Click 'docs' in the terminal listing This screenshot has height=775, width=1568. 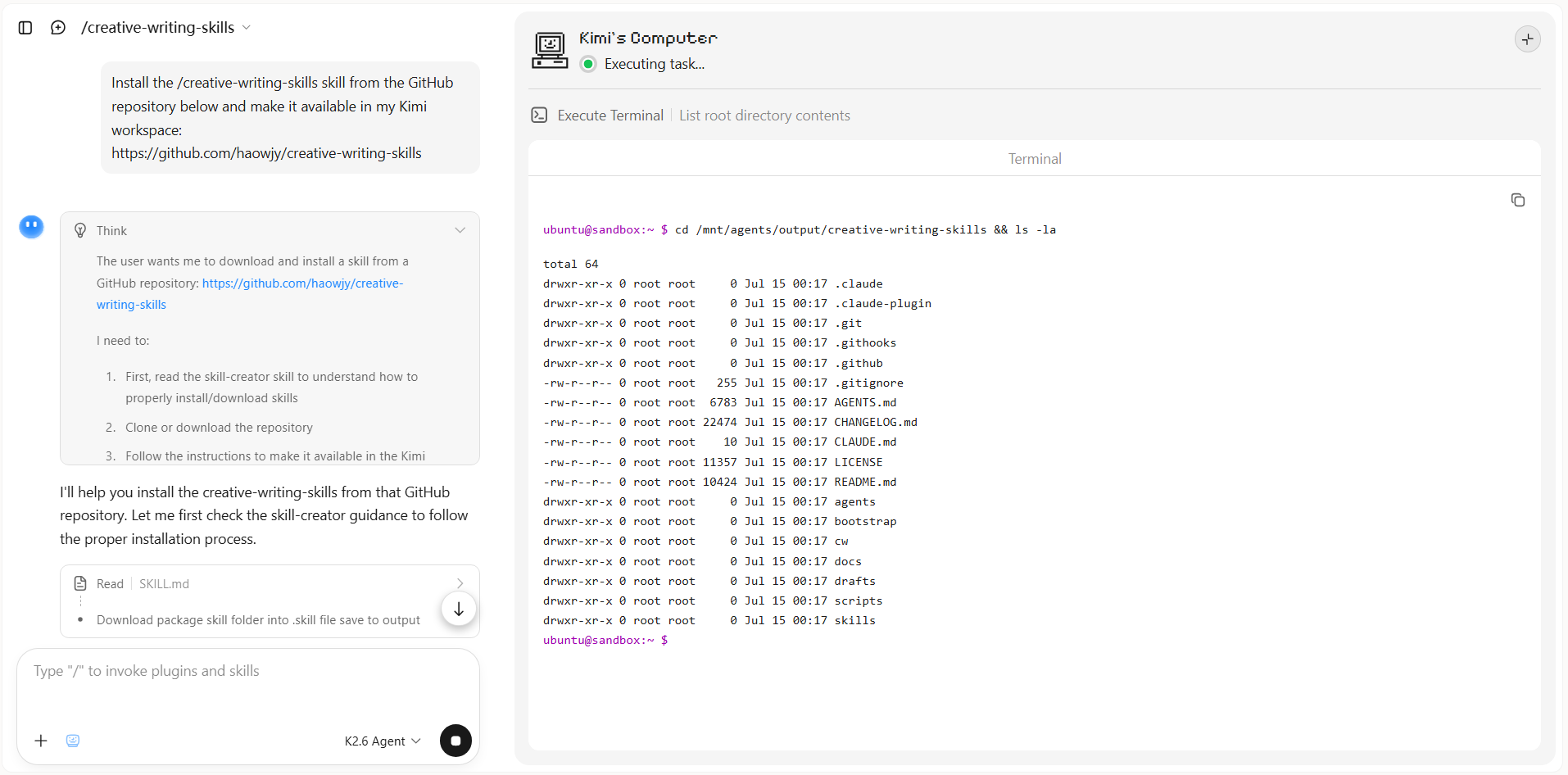point(848,562)
